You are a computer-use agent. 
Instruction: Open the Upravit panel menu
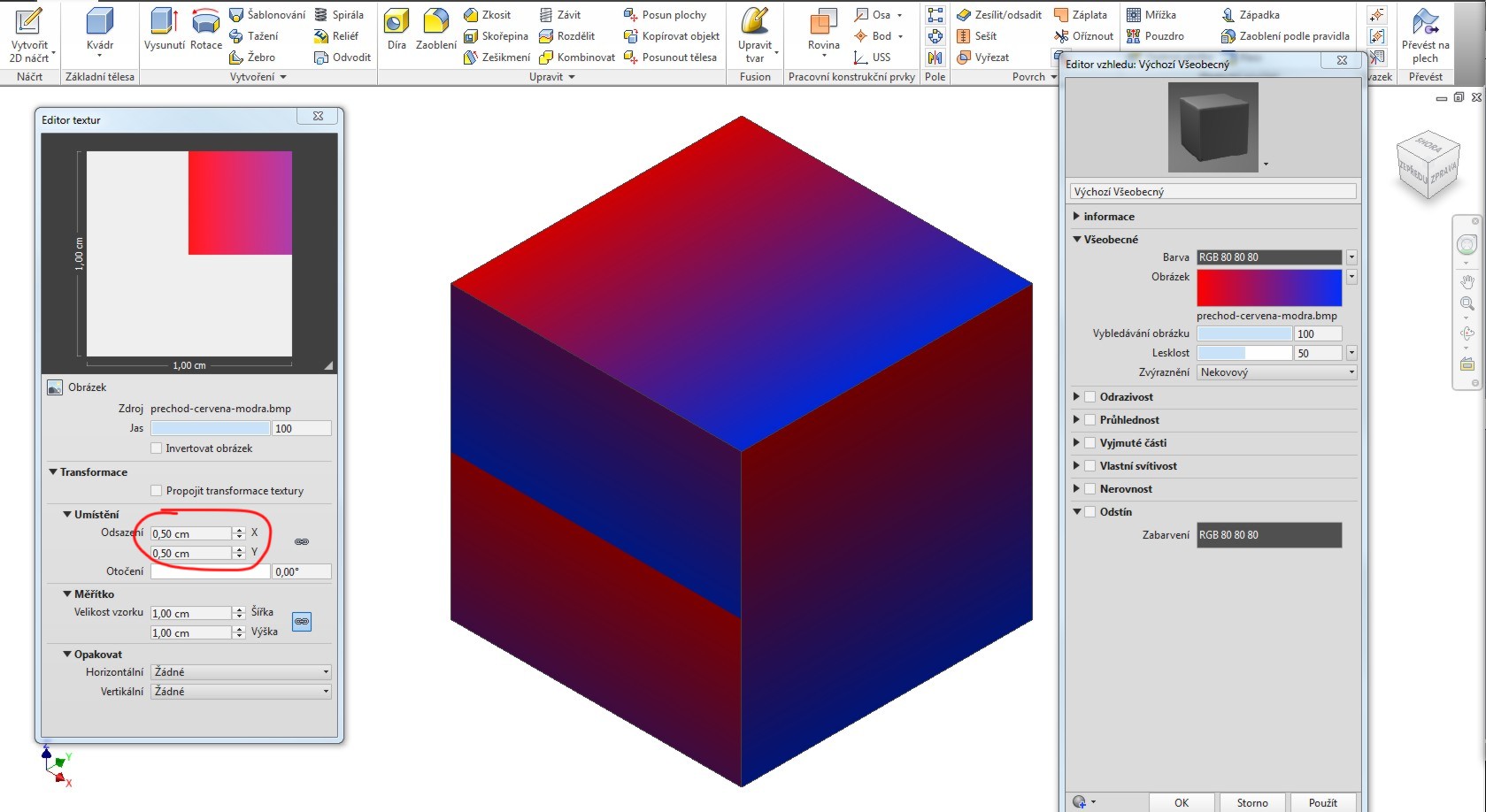point(552,77)
